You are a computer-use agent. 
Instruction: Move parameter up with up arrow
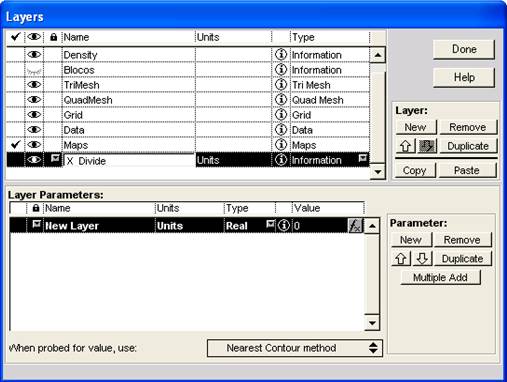point(401,259)
